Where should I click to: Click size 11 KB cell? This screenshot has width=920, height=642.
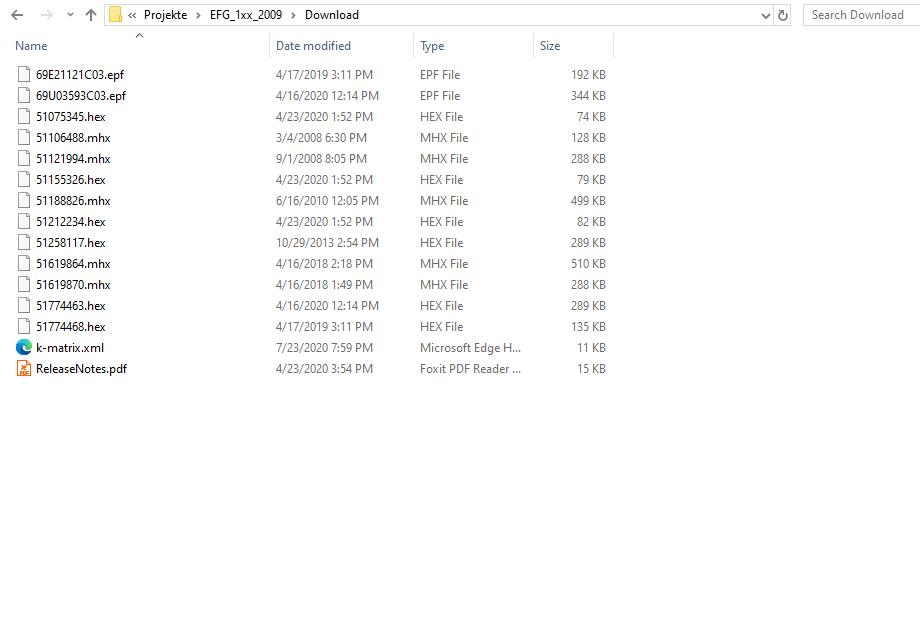[x=591, y=348]
